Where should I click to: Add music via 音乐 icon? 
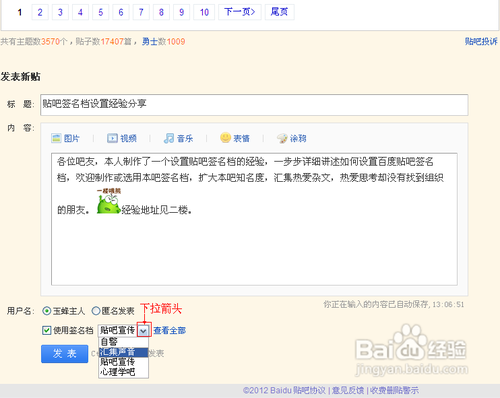pos(178,138)
